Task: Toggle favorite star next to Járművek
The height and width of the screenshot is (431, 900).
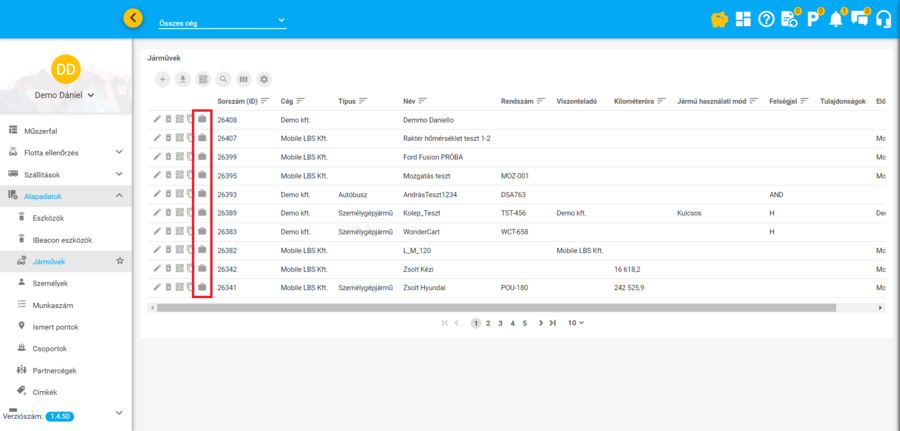Action: pos(120,261)
